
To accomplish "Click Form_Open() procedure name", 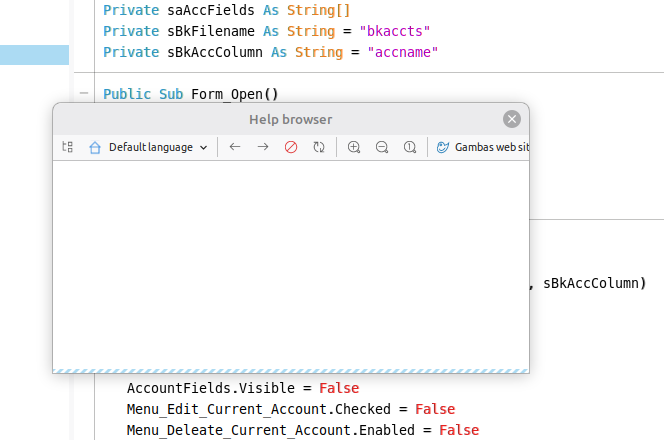I will [235, 94].
